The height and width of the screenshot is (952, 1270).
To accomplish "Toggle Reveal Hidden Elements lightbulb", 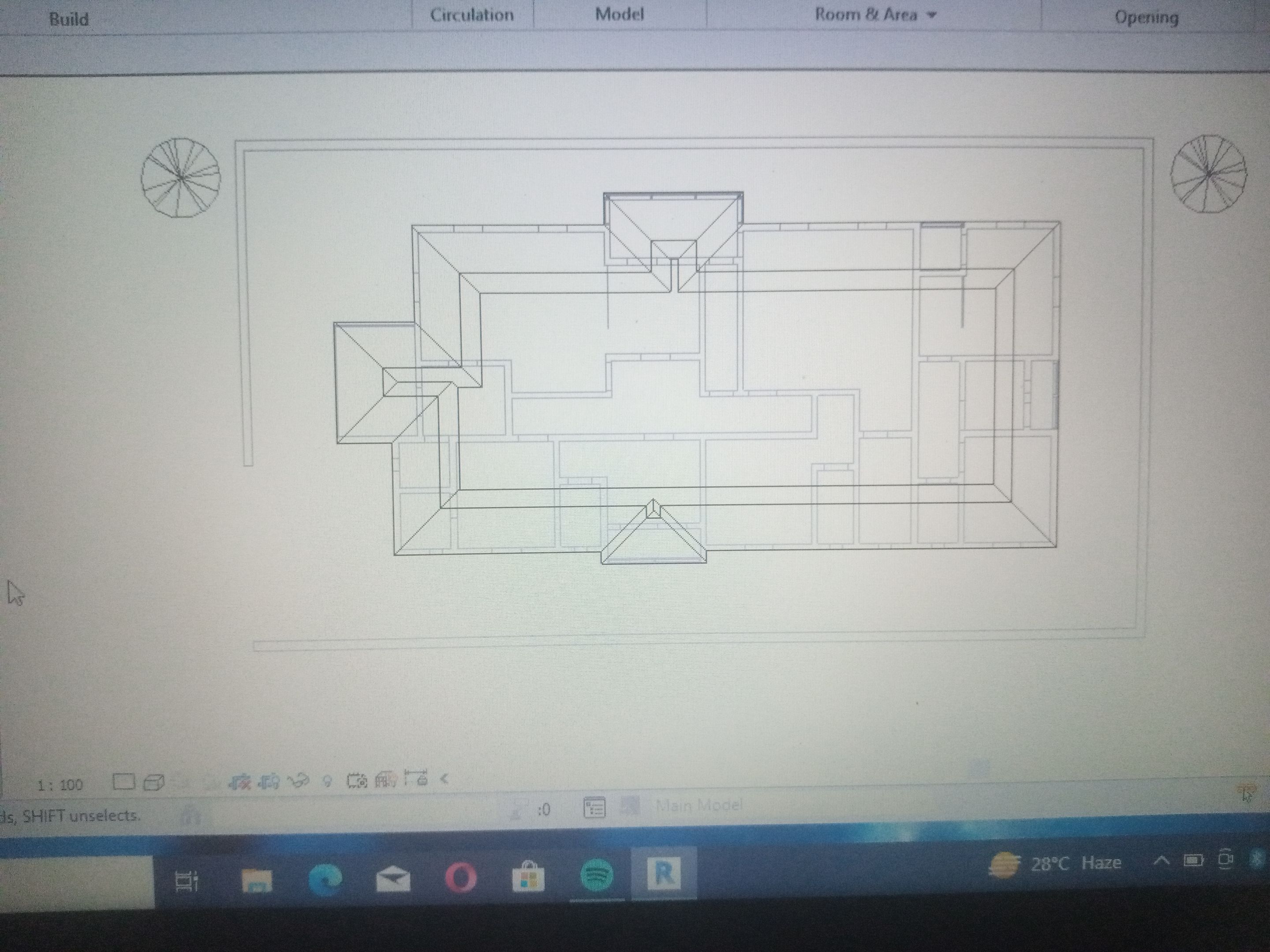I will 327,781.
